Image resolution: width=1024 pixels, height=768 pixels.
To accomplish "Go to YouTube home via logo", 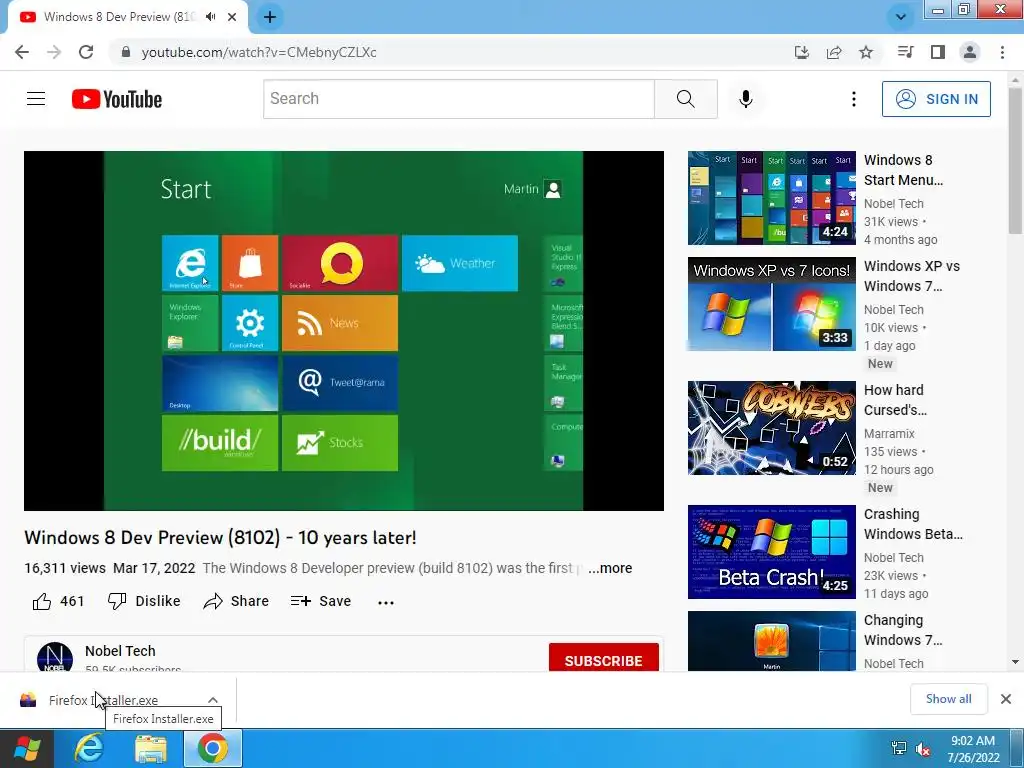I will [117, 99].
